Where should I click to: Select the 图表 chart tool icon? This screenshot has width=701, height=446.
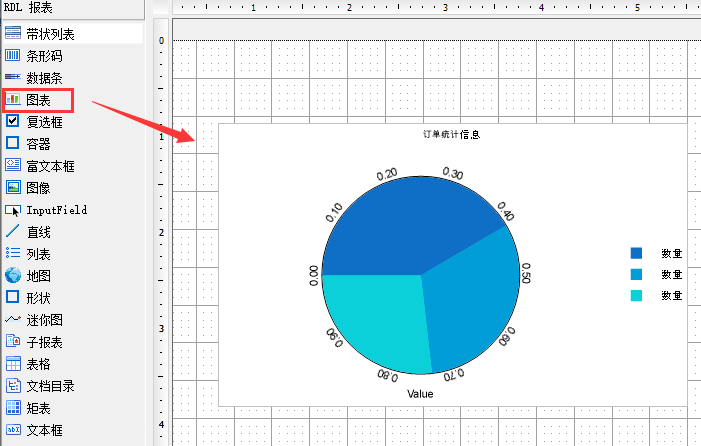tap(13, 99)
